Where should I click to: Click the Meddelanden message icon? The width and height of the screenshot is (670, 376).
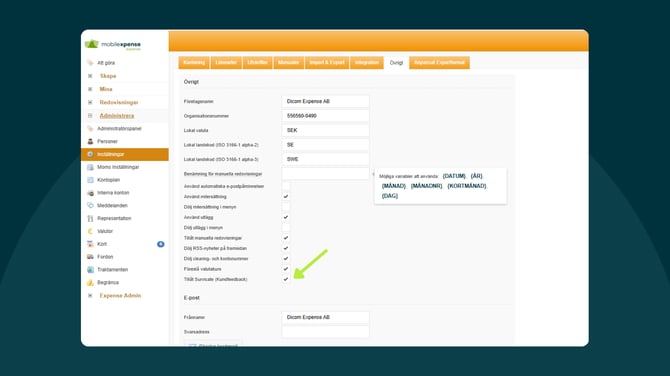click(x=90, y=206)
